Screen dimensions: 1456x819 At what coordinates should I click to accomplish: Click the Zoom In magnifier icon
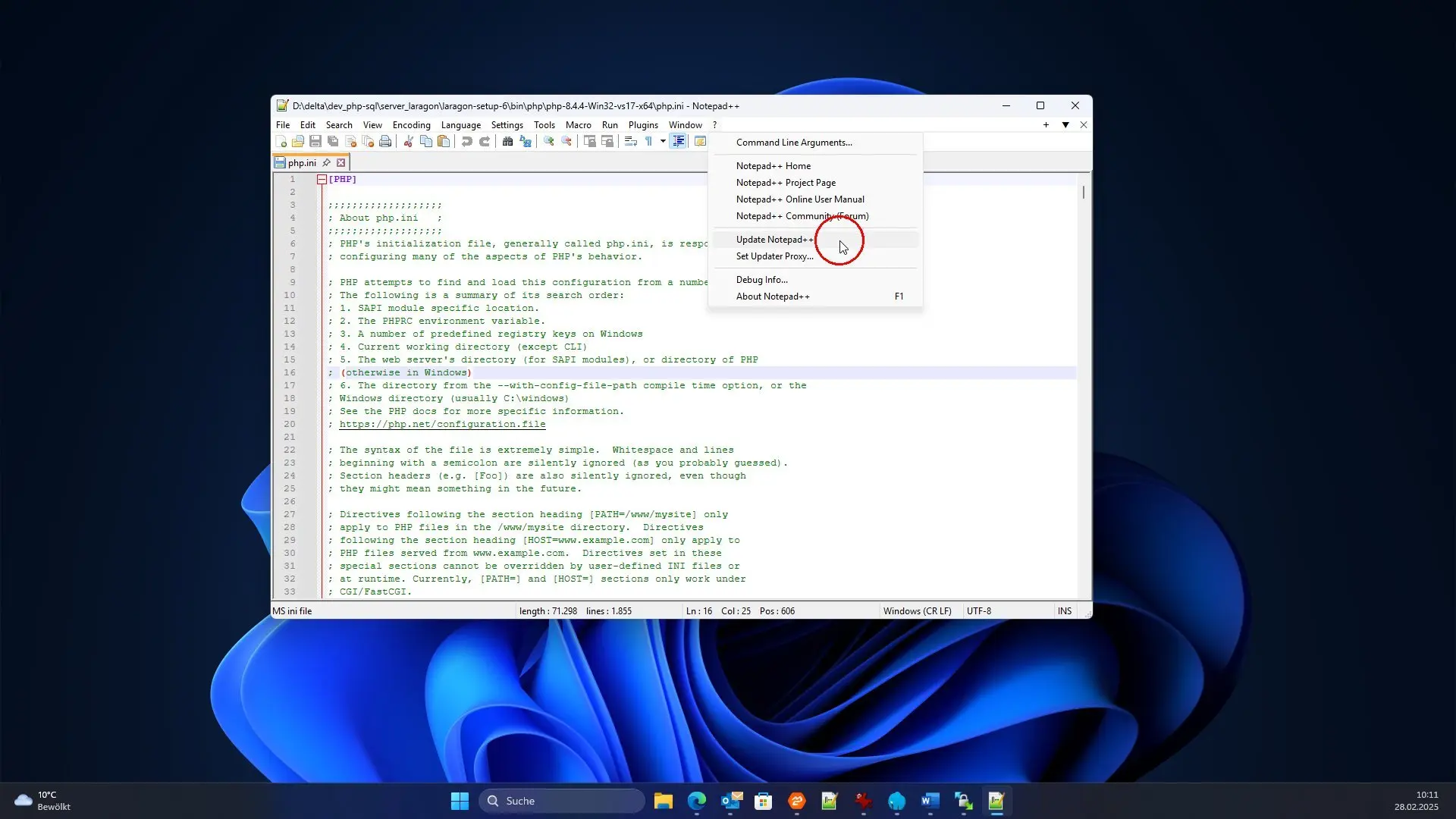pos(548,142)
